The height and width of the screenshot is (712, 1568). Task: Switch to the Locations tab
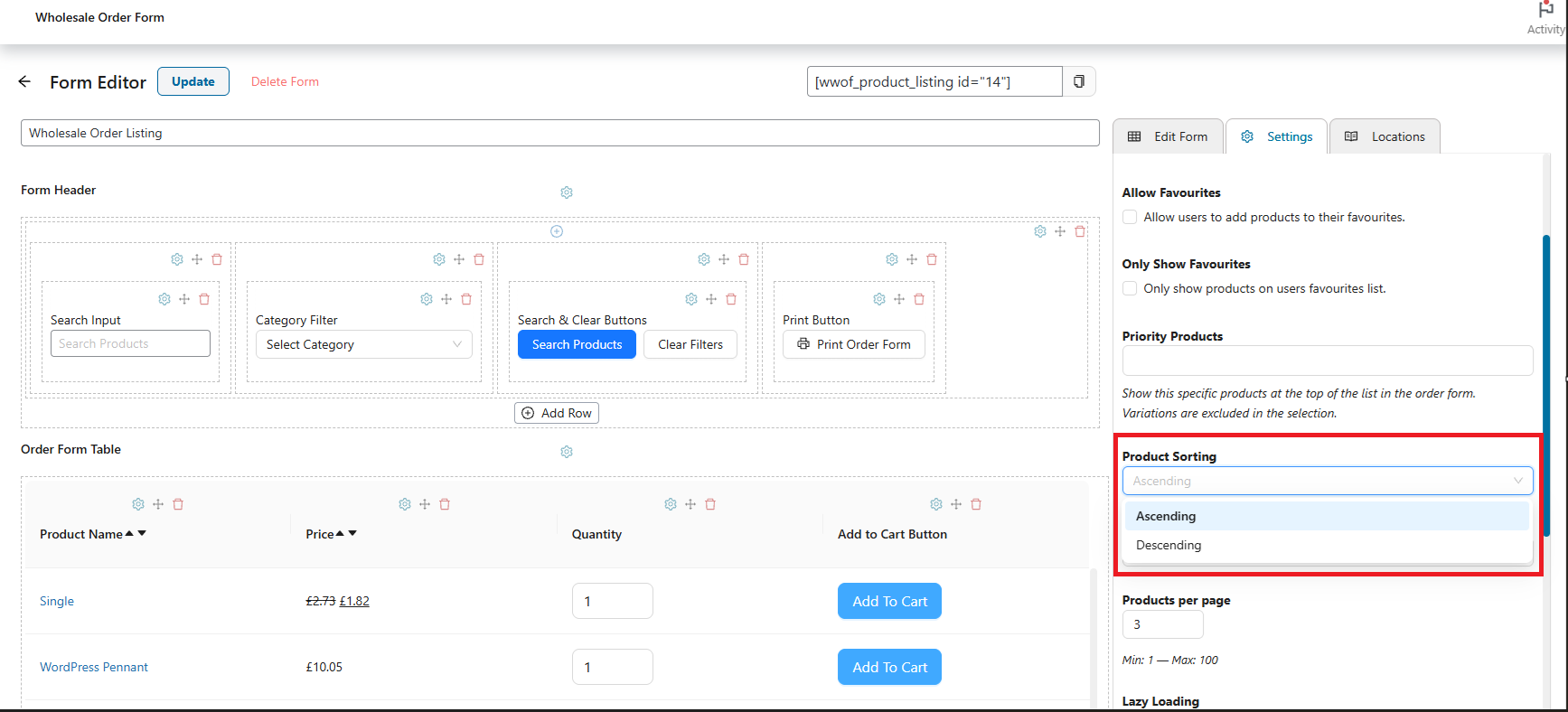coord(1385,136)
